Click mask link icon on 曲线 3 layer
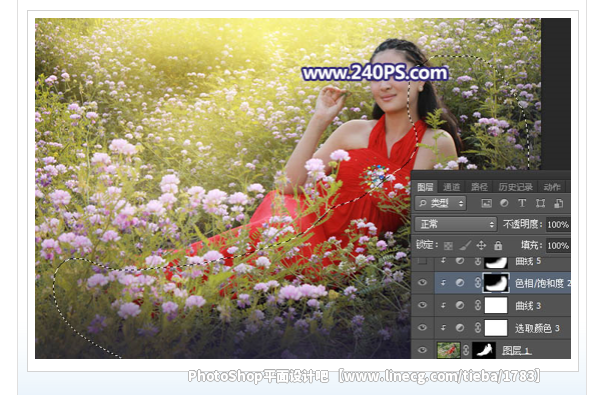The height and width of the screenshot is (395, 596). click(x=478, y=305)
